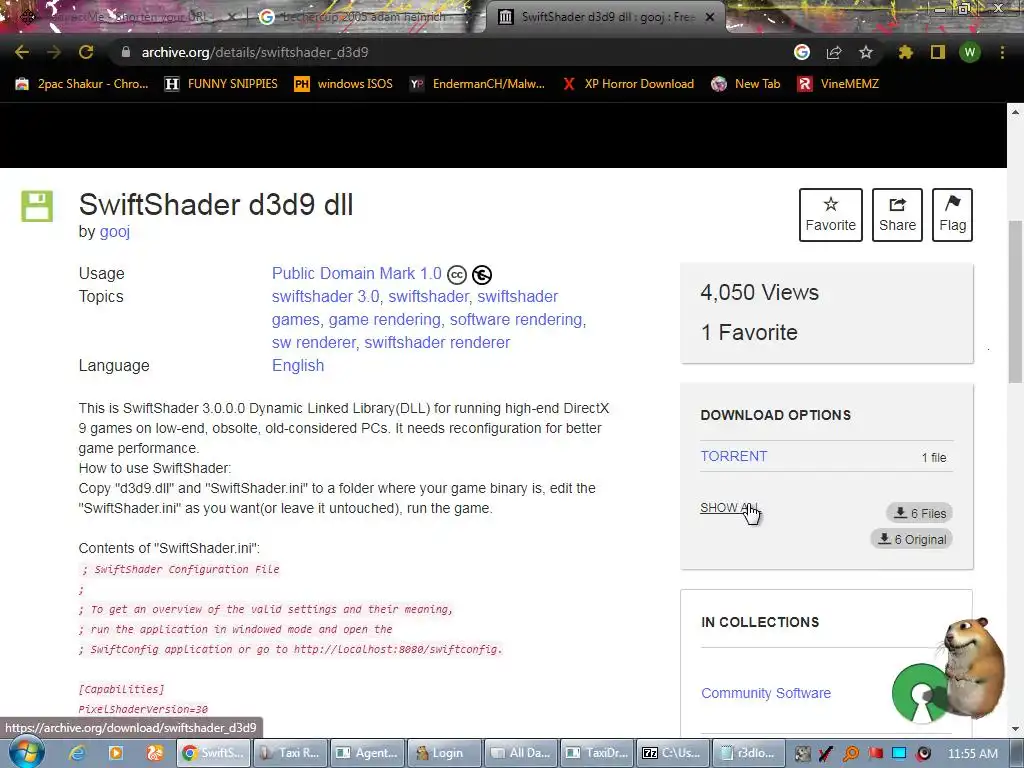Screen dimensions: 1024x768
Task: Launch Internet Explorer from the taskbar
Action: [78, 753]
